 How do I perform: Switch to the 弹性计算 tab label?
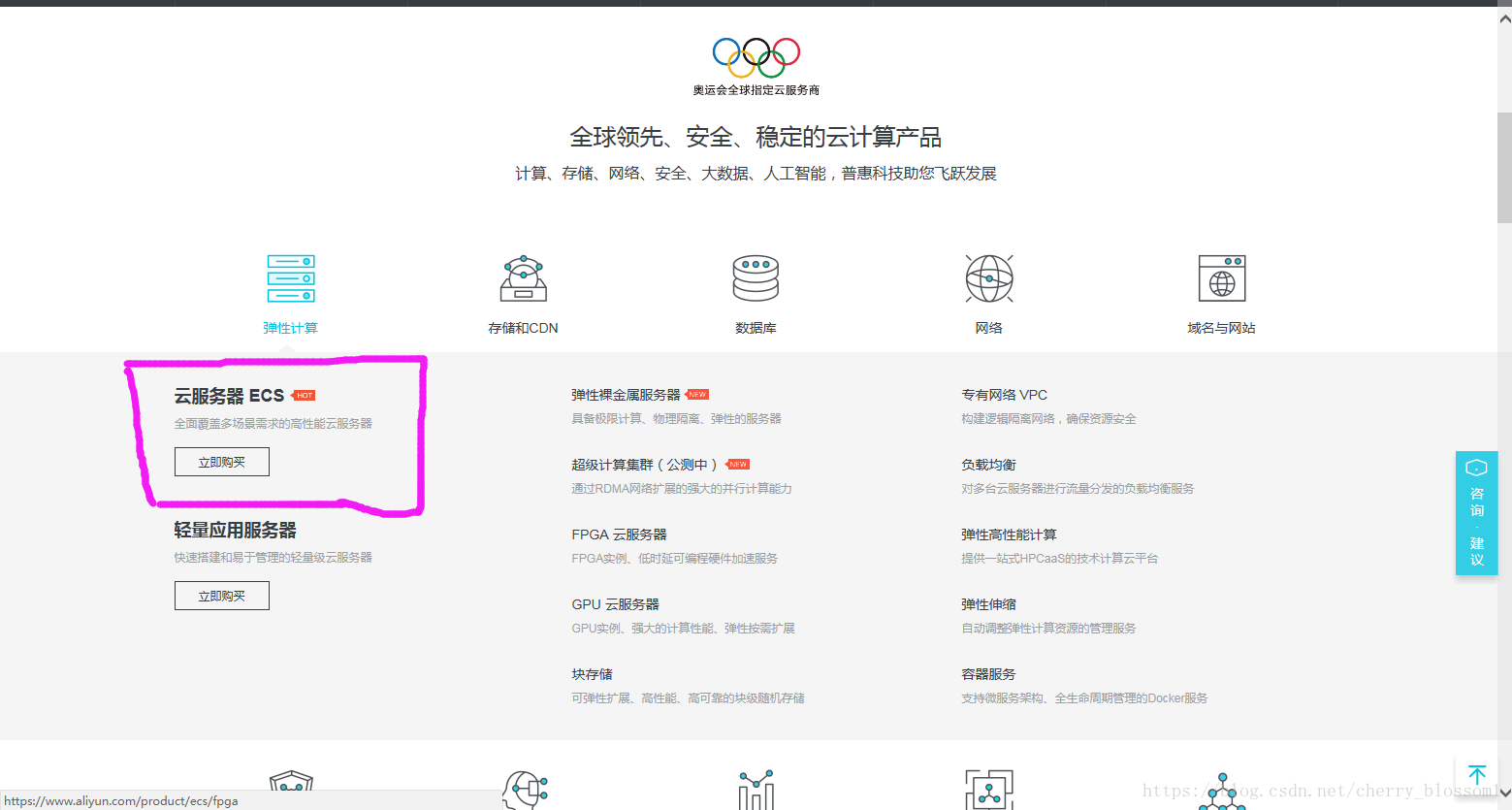pos(291,328)
